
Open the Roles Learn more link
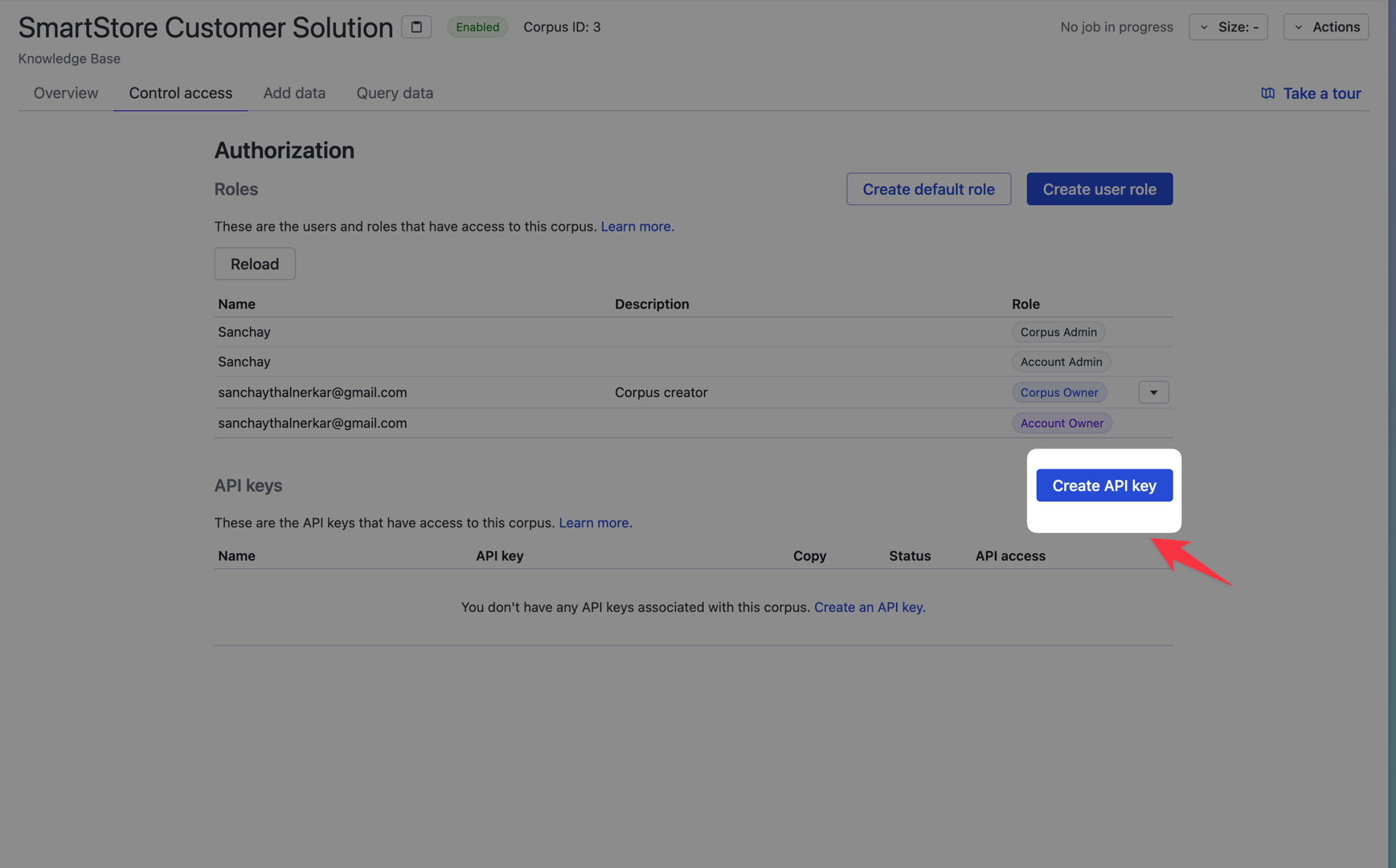pyautogui.click(x=637, y=227)
